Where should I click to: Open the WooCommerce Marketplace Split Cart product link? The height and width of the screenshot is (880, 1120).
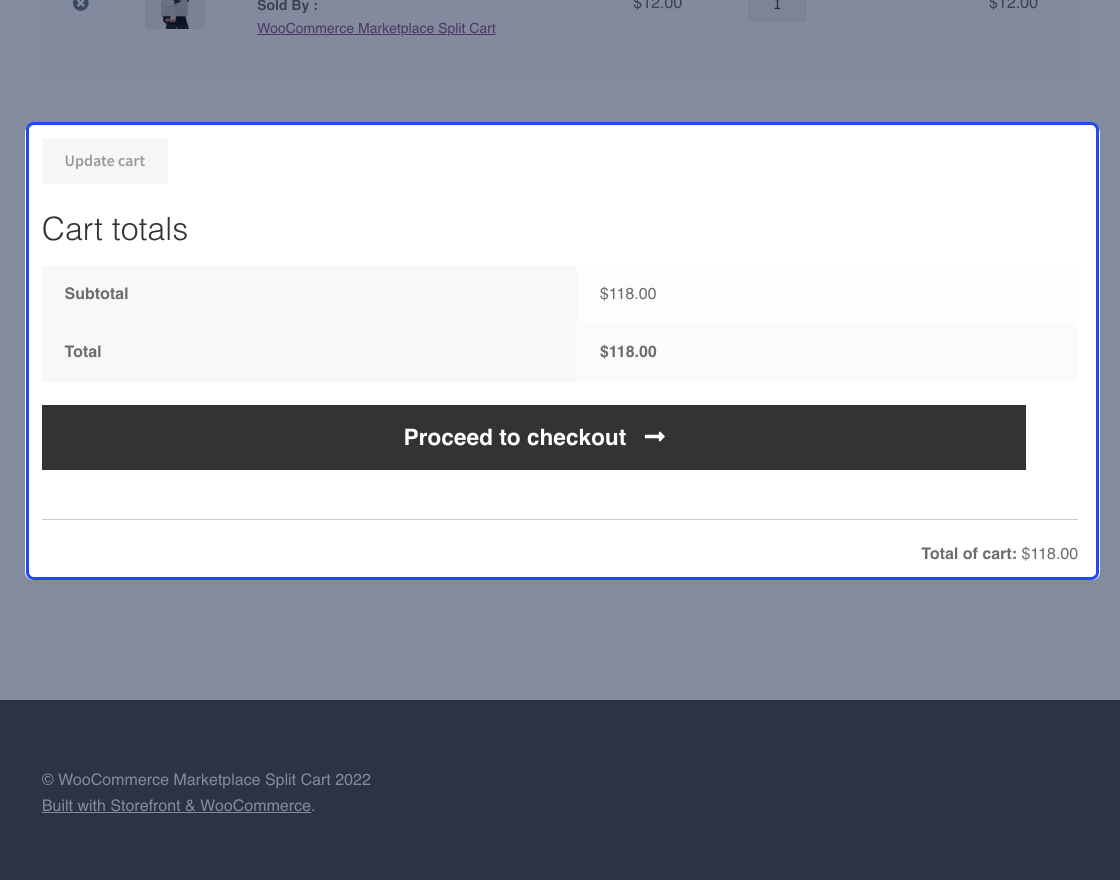click(376, 28)
